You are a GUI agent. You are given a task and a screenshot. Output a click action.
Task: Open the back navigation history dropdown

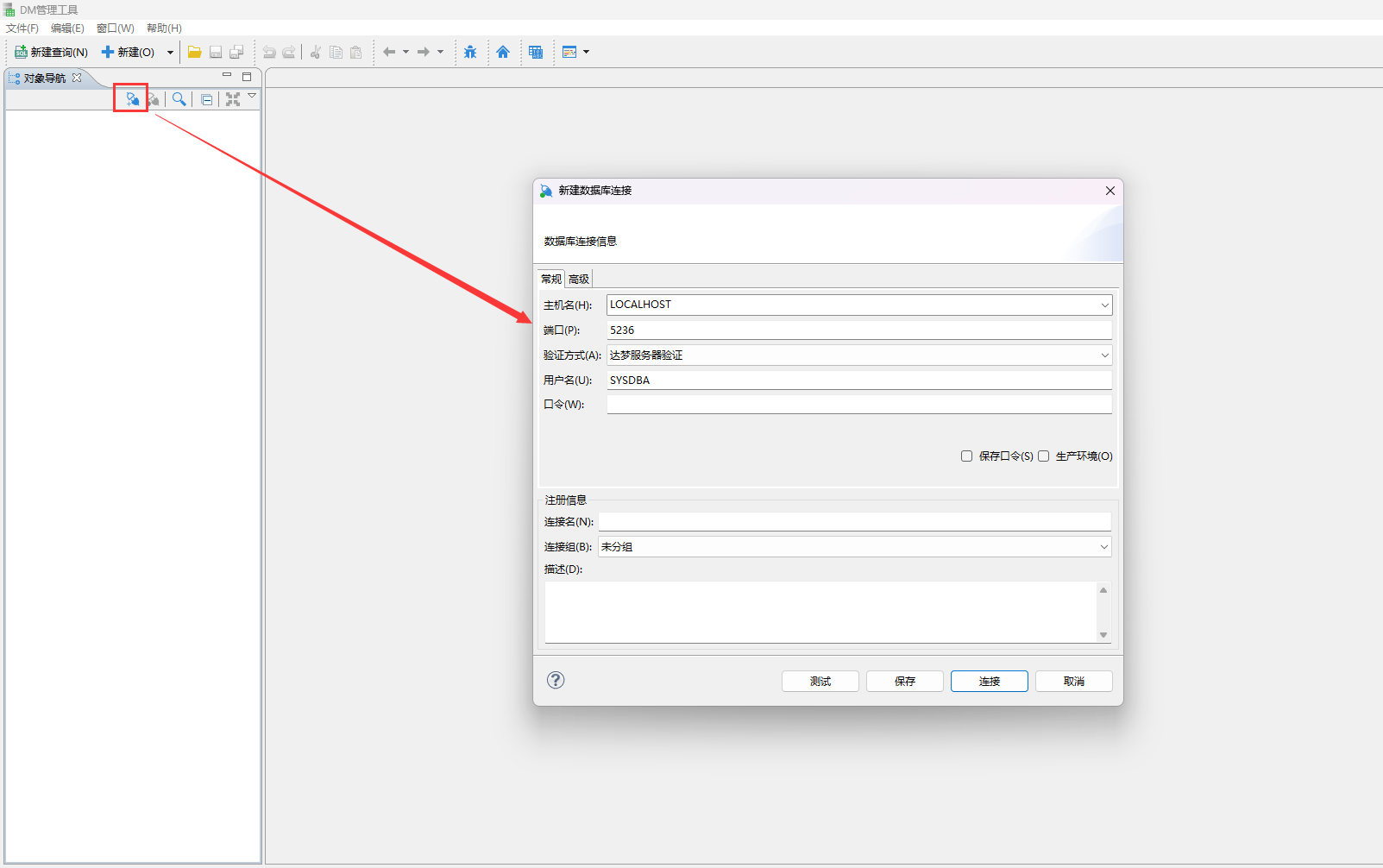pos(405,52)
